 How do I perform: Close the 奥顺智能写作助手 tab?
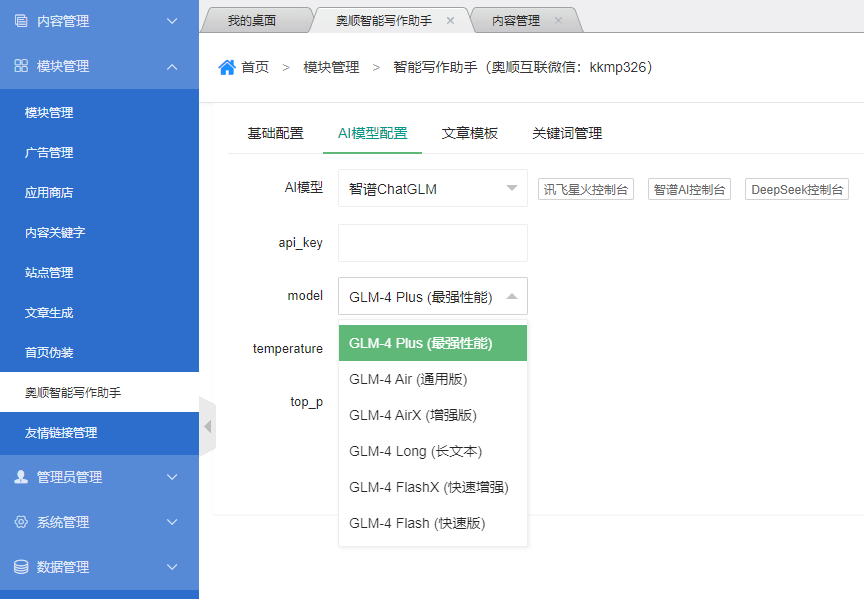click(450, 20)
